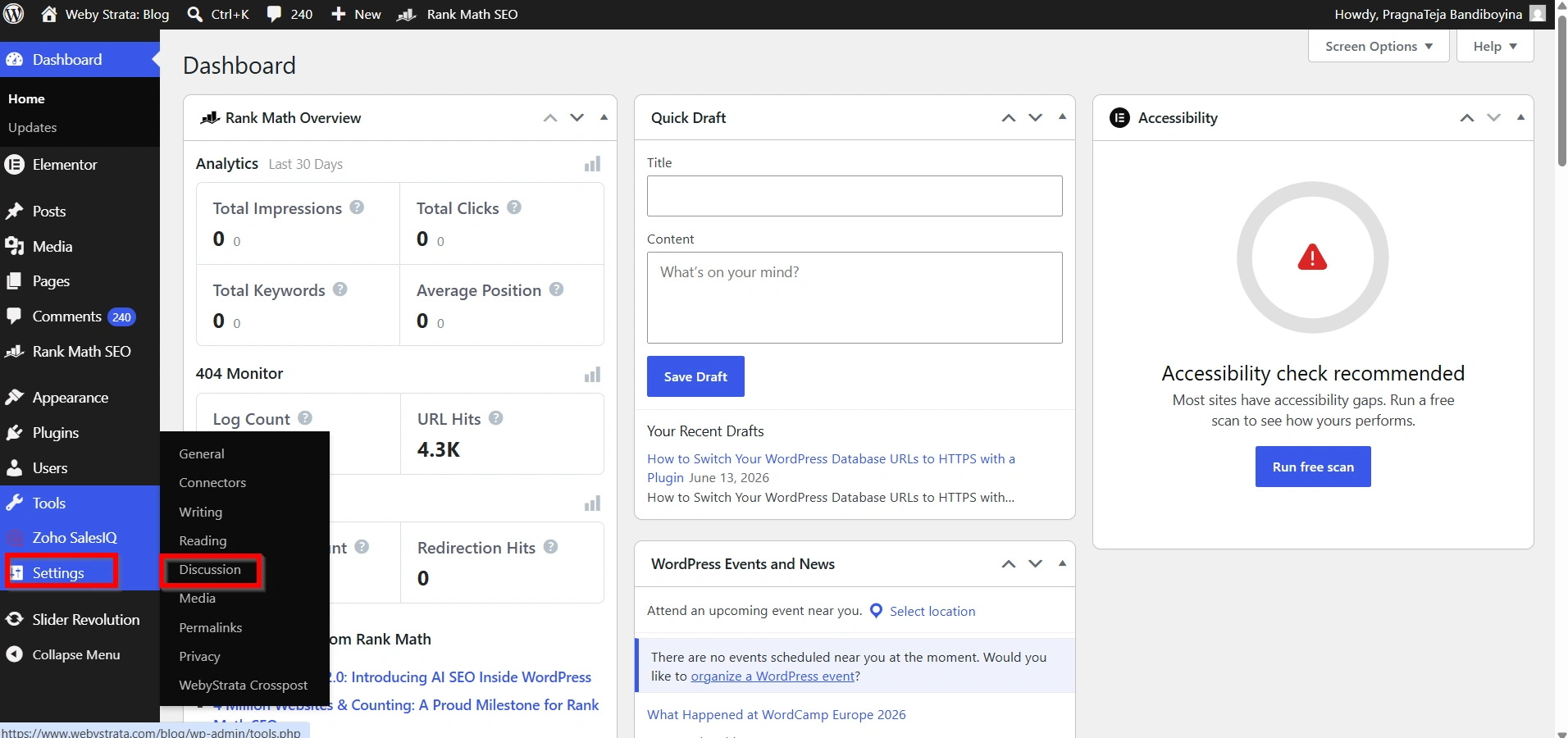This screenshot has height=738, width=1568.
Task: Move Rank Math Overview widget down
Action: pos(577,117)
